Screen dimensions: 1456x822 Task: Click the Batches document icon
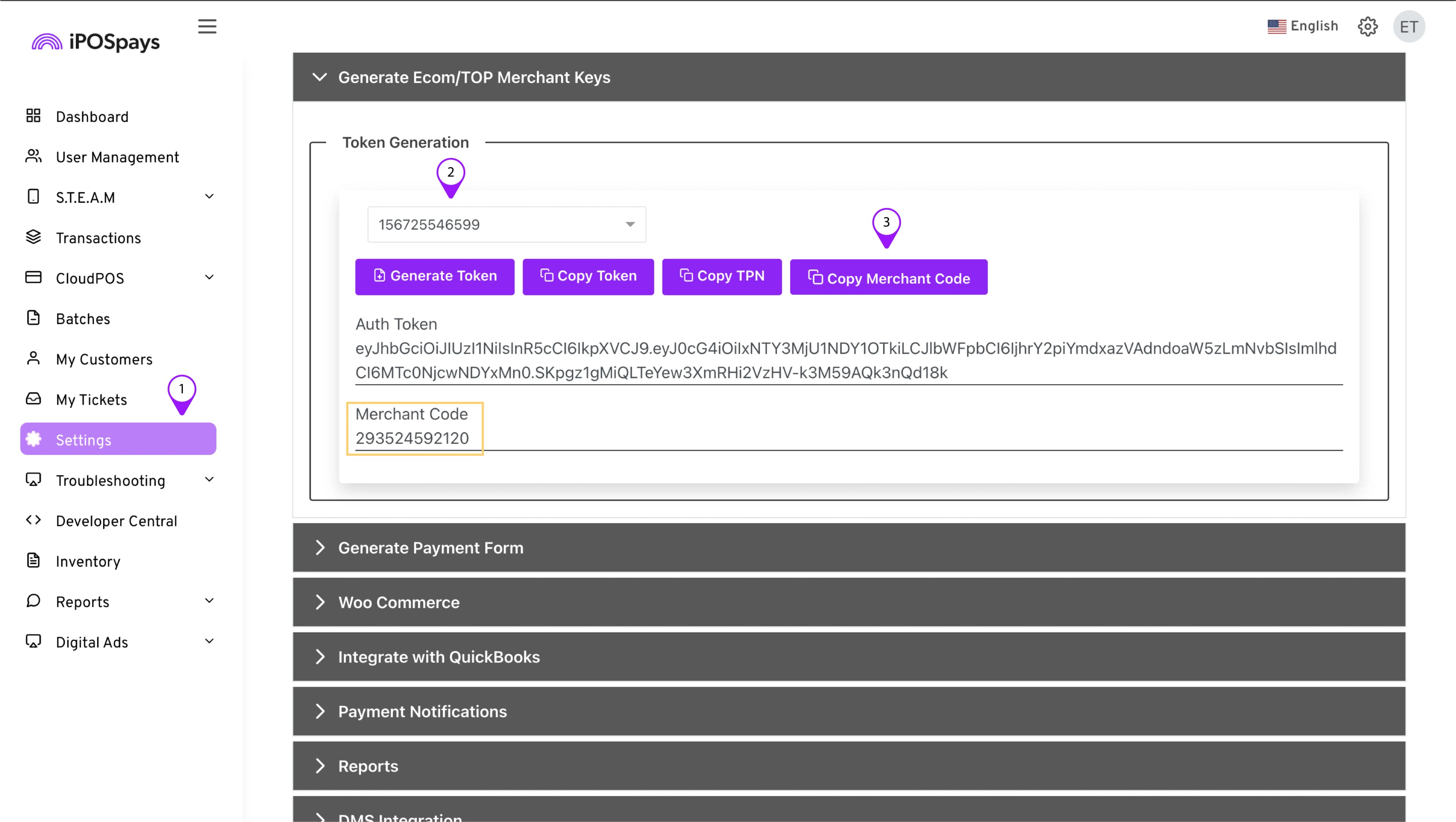(x=33, y=318)
